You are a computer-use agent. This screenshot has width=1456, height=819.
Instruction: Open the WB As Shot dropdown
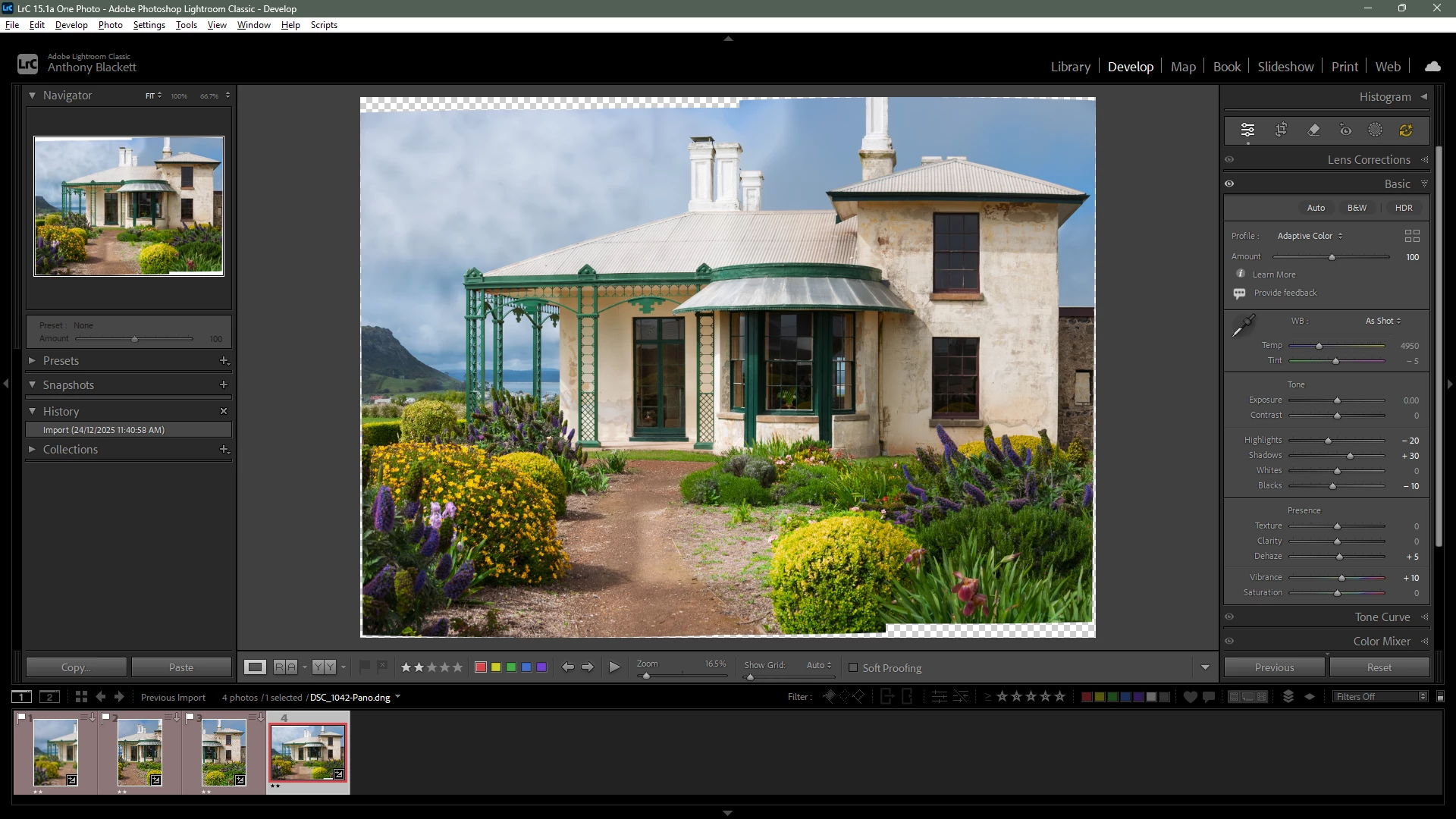tap(1383, 321)
